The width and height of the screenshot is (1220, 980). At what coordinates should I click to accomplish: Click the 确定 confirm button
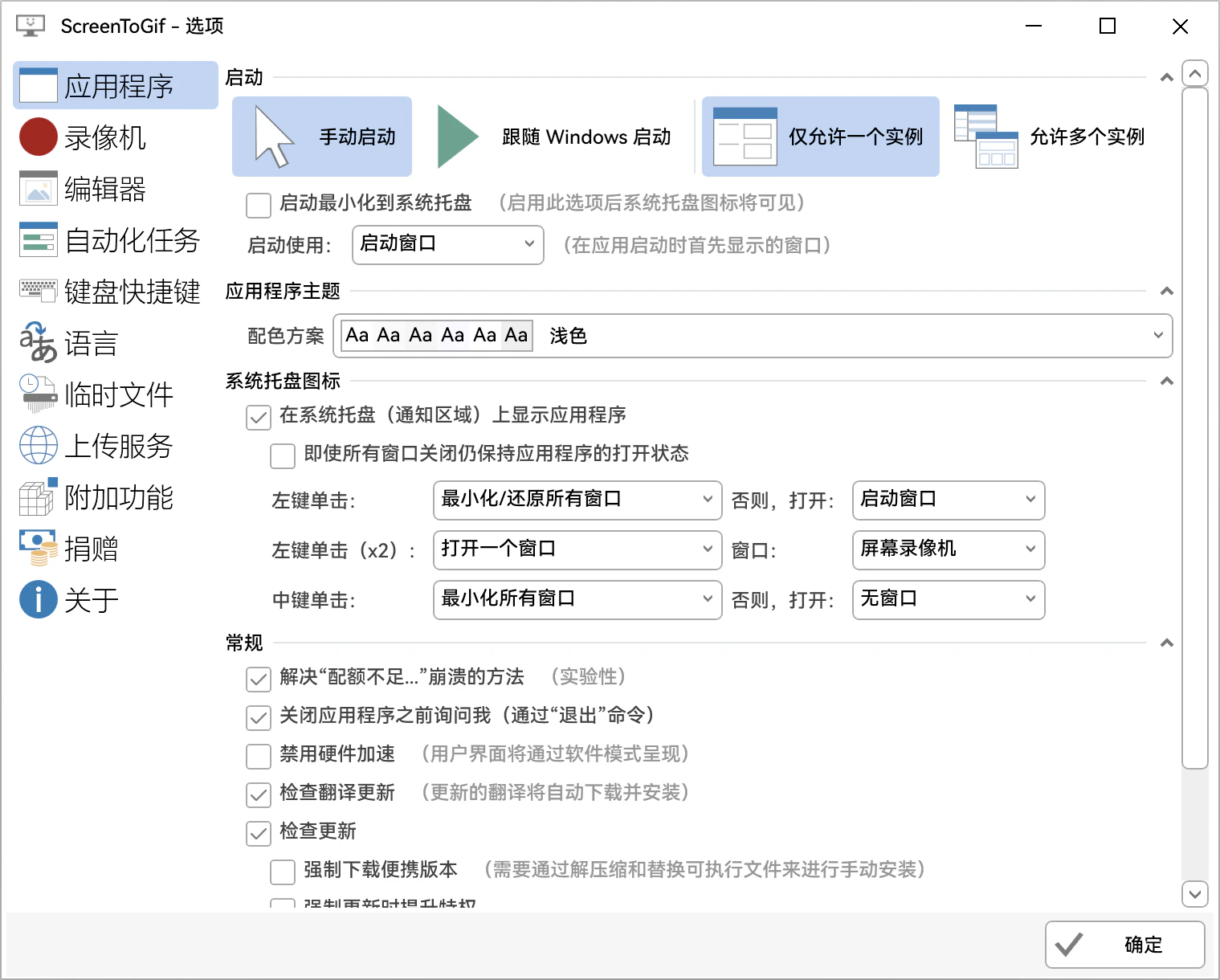[1124, 945]
